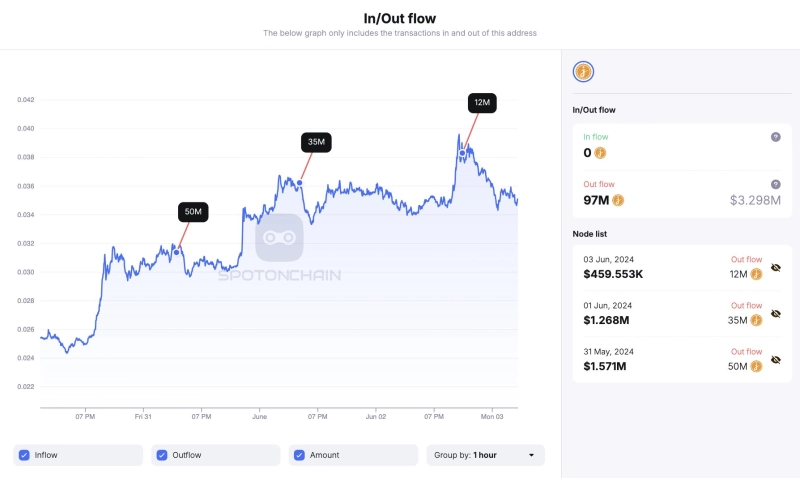Open the In flow help question mark
This screenshot has height=478, width=800.
776,137
